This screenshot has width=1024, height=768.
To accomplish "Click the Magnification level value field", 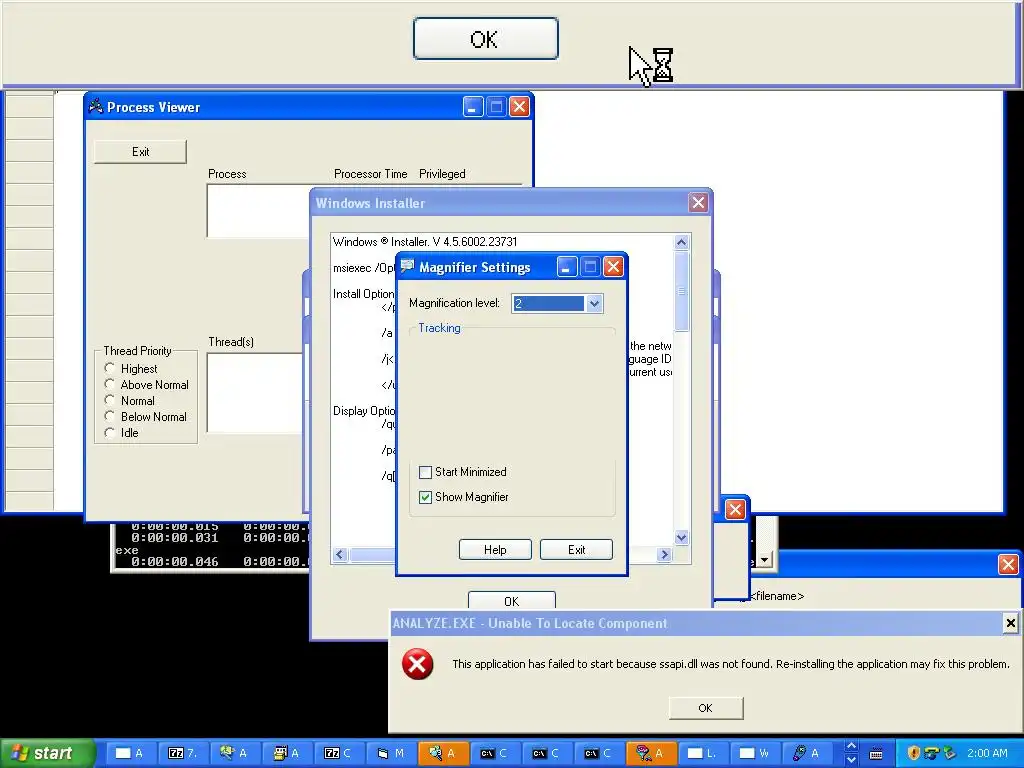I will (549, 304).
